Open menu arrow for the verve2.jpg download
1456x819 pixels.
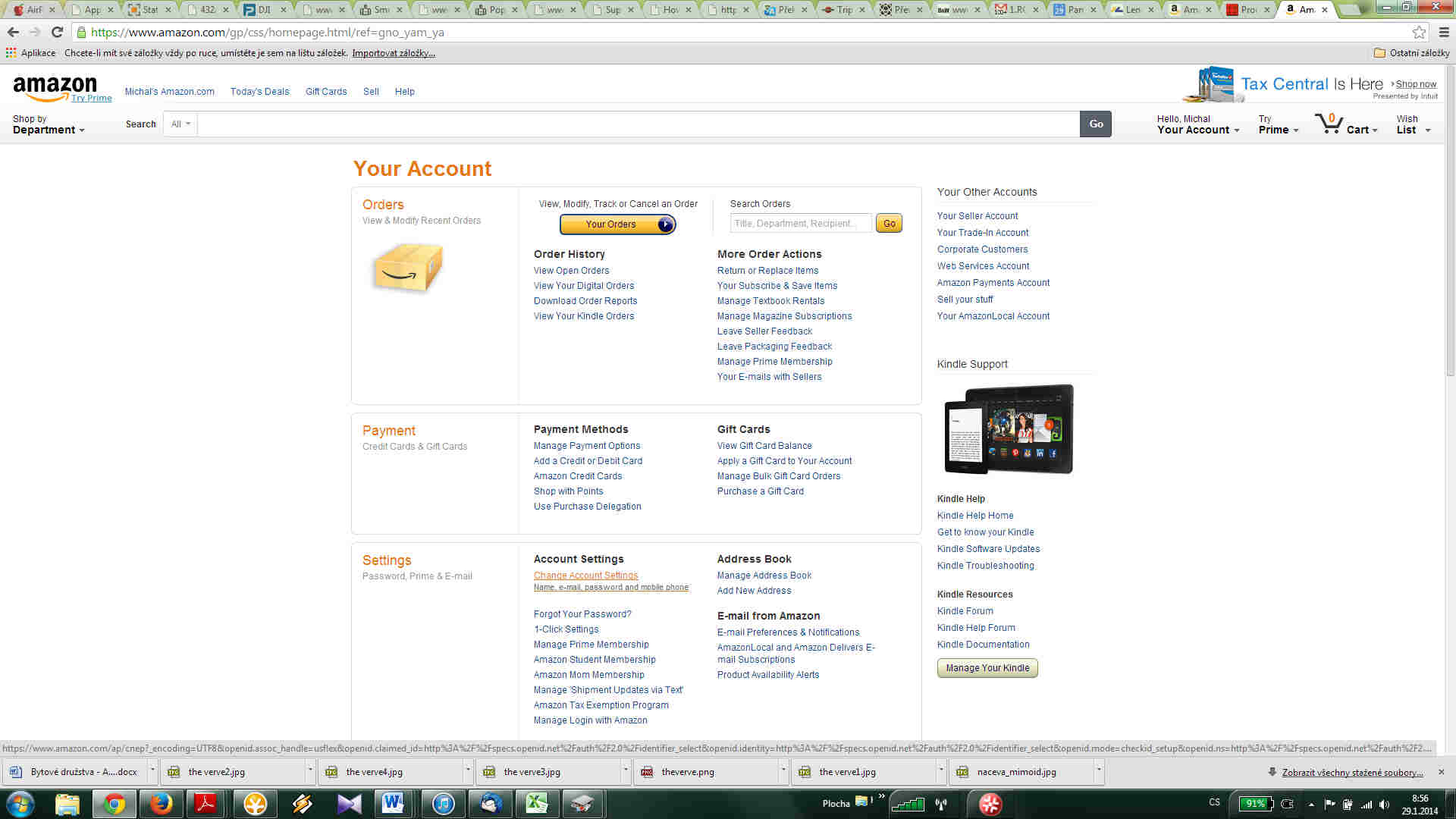(309, 772)
